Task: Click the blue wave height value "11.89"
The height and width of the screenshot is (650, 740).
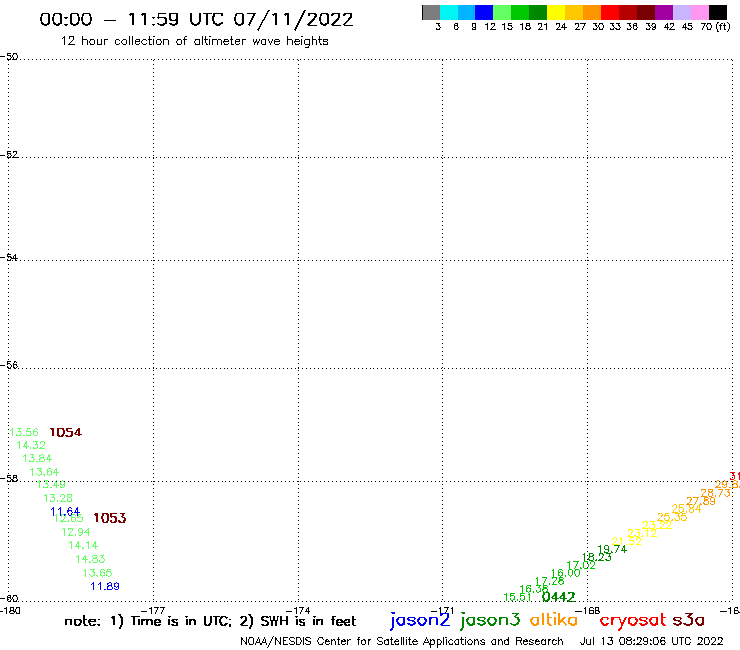Action: click(x=105, y=586)
